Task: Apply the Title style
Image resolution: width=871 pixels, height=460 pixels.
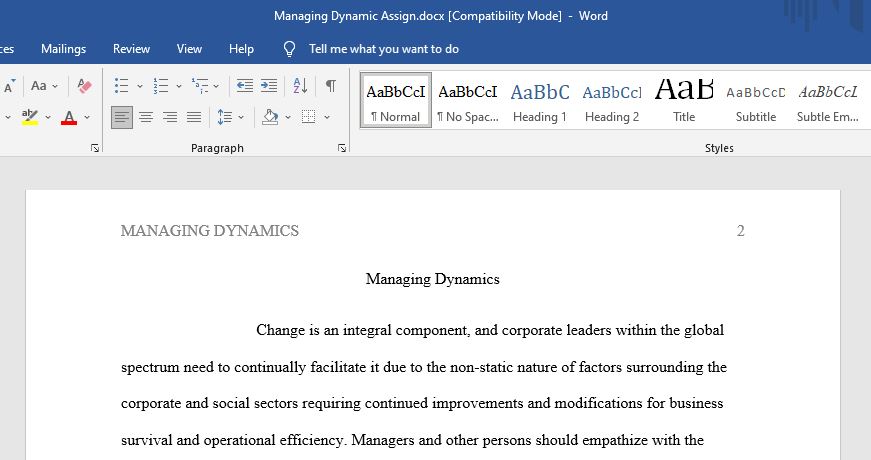Action: coord(684,101)
